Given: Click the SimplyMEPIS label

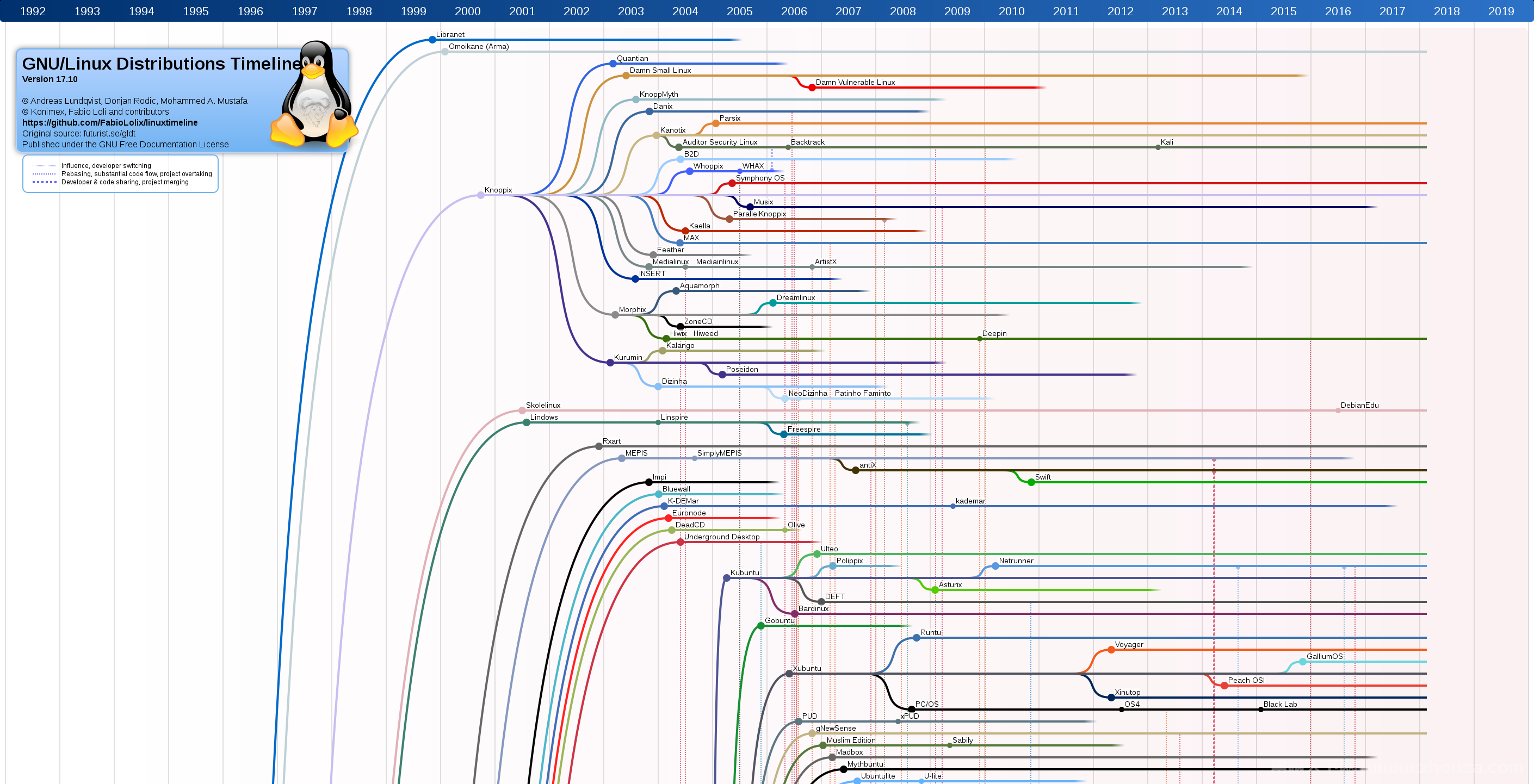Looking at the screenshot, I should pos(719,453).
